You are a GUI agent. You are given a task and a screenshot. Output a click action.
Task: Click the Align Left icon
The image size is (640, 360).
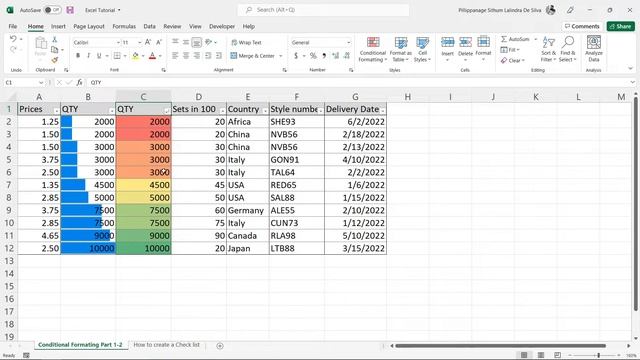(x=175, y=56)
